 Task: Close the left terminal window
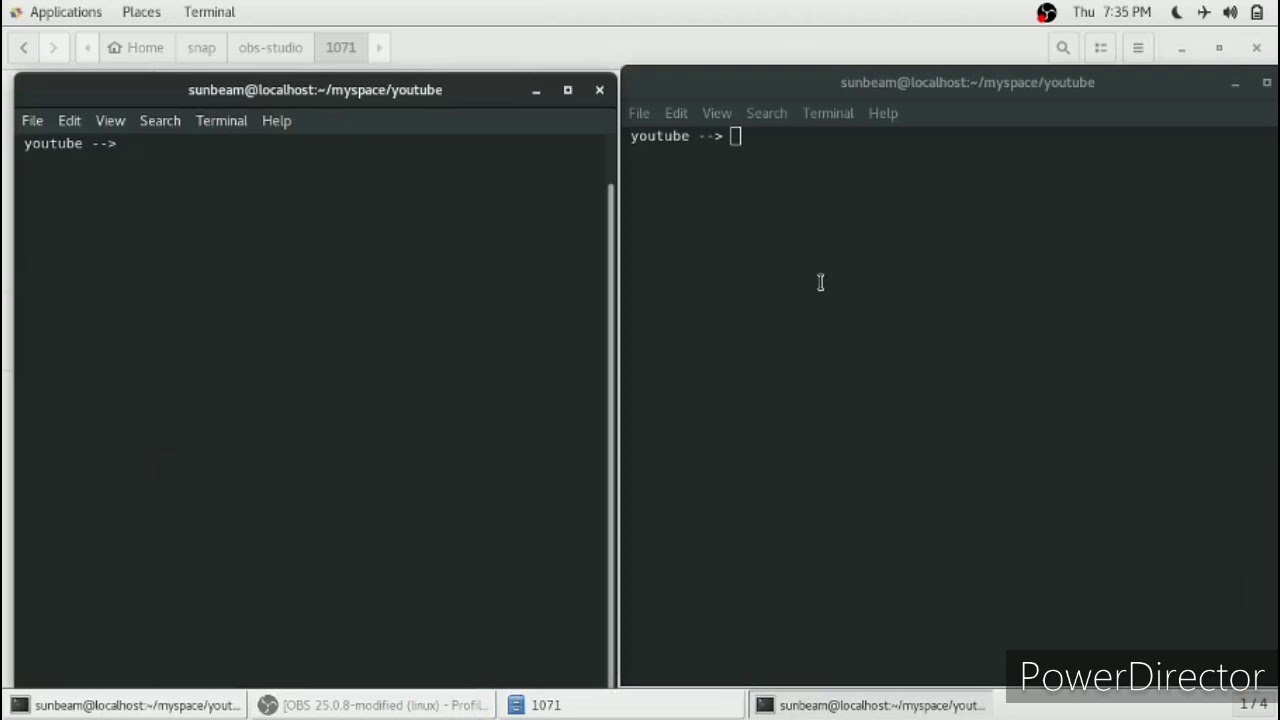[x=600, y=90]
